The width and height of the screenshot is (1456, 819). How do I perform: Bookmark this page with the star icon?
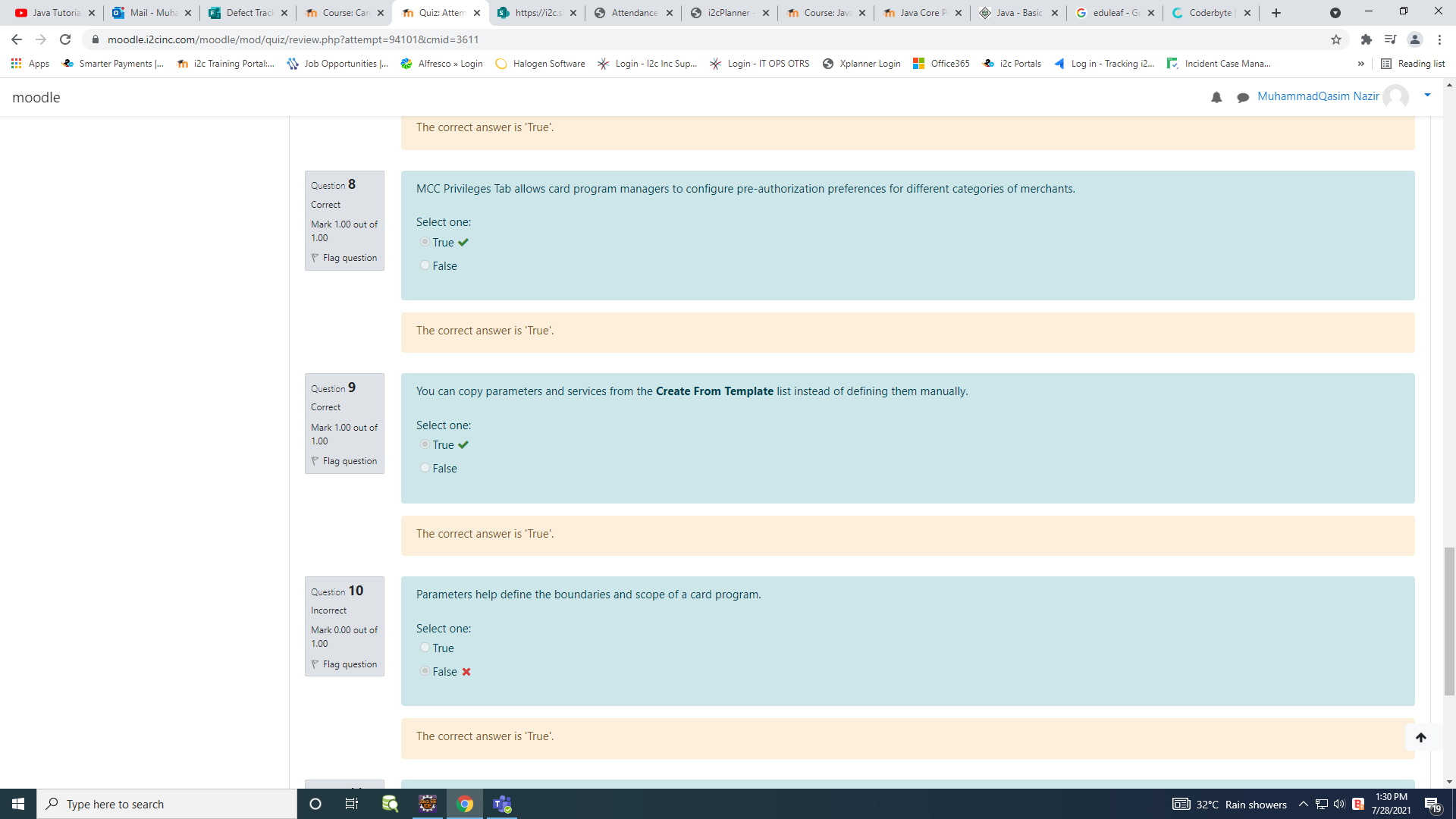[x=1336, y=39]
